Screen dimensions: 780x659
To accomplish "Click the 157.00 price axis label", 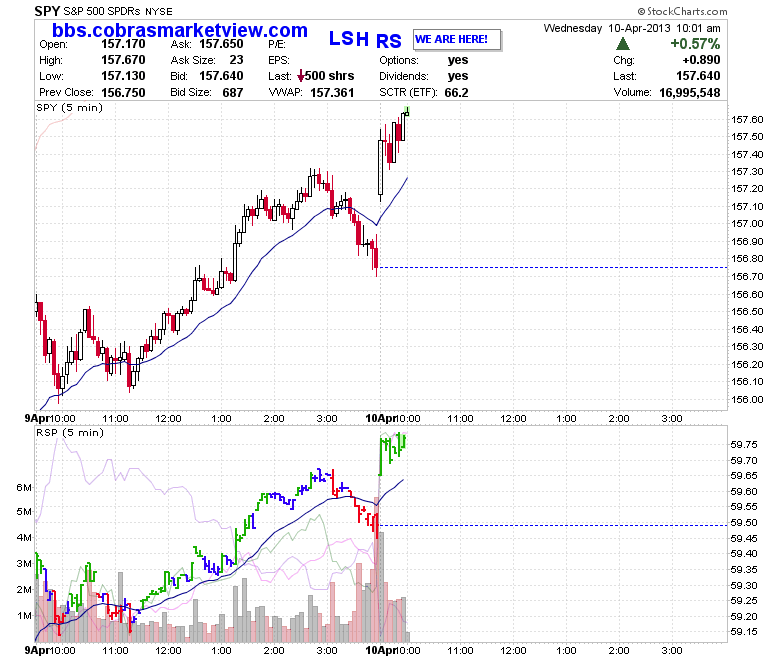I will click(x=747, y=224).
